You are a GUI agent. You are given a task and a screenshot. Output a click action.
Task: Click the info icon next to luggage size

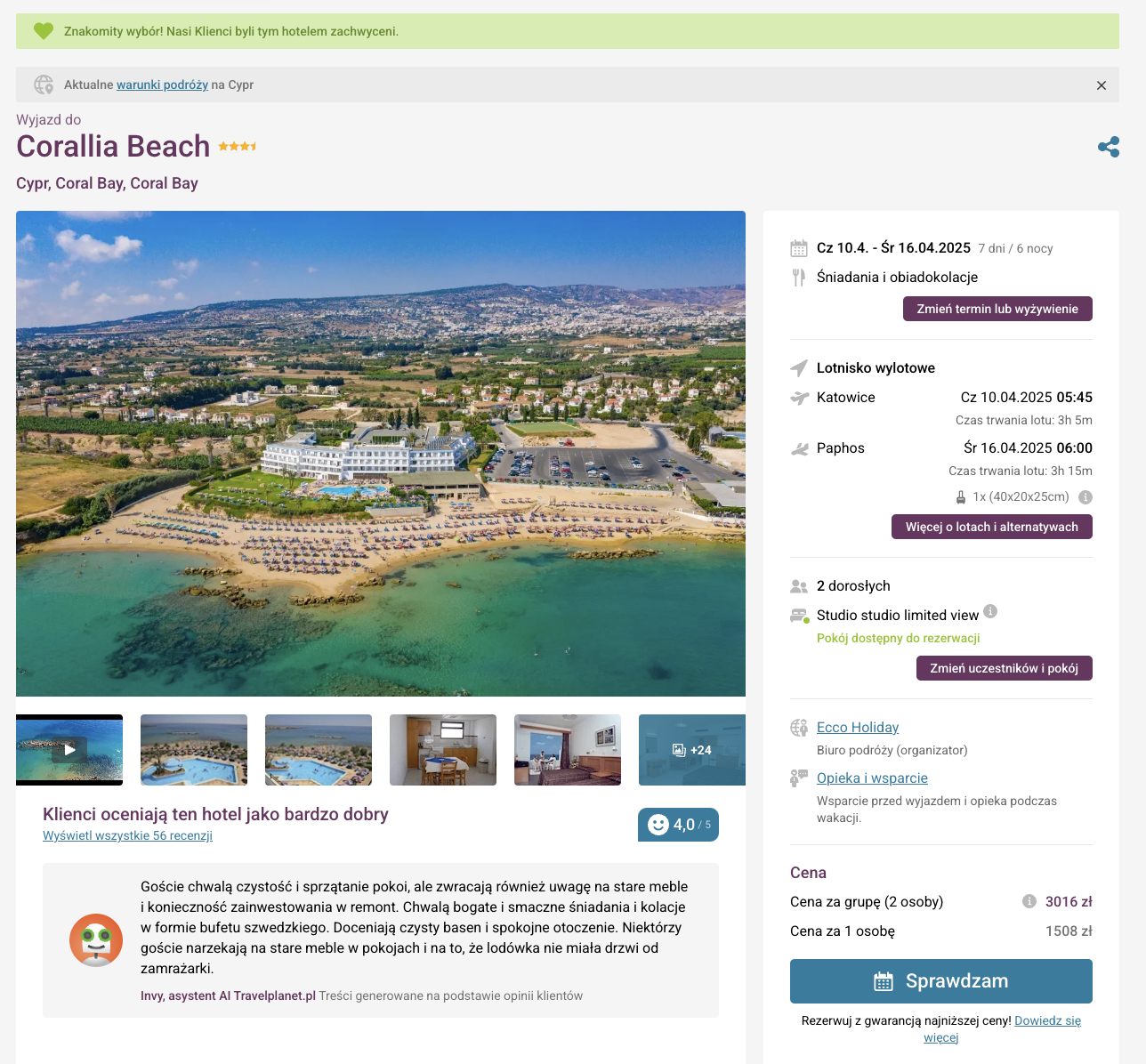coord(1085,497)
